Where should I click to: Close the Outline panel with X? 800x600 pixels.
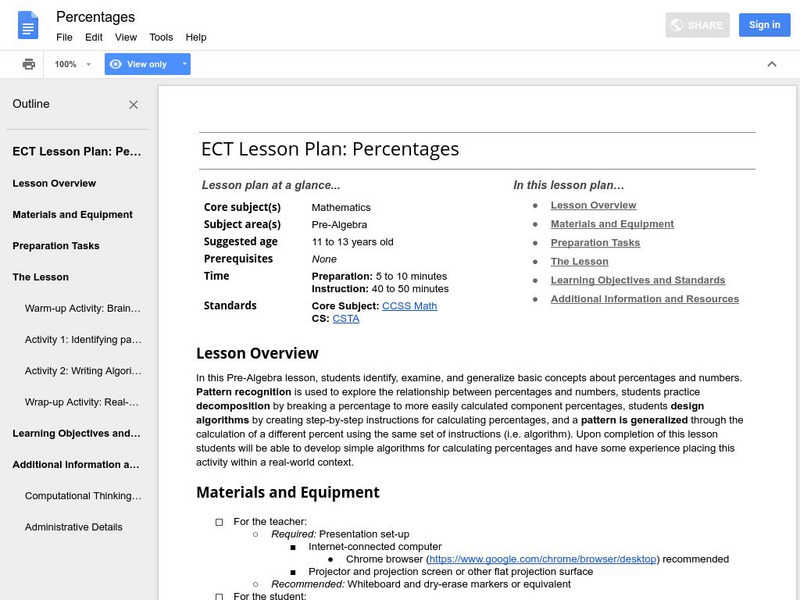[134, 105]
